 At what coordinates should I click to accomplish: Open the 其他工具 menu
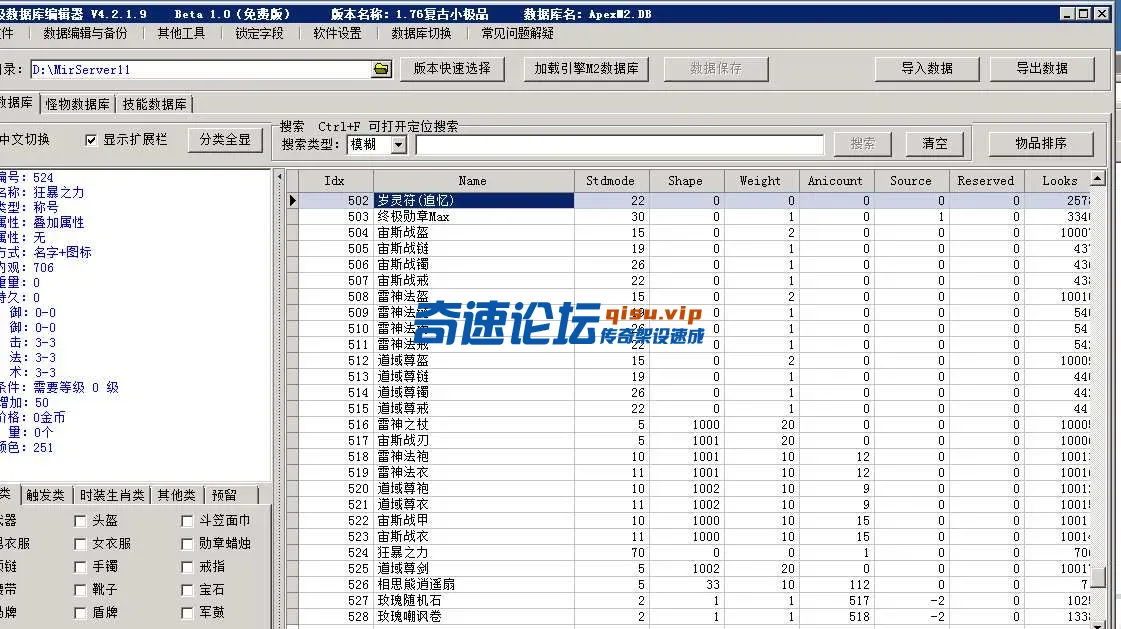(181, 34)
